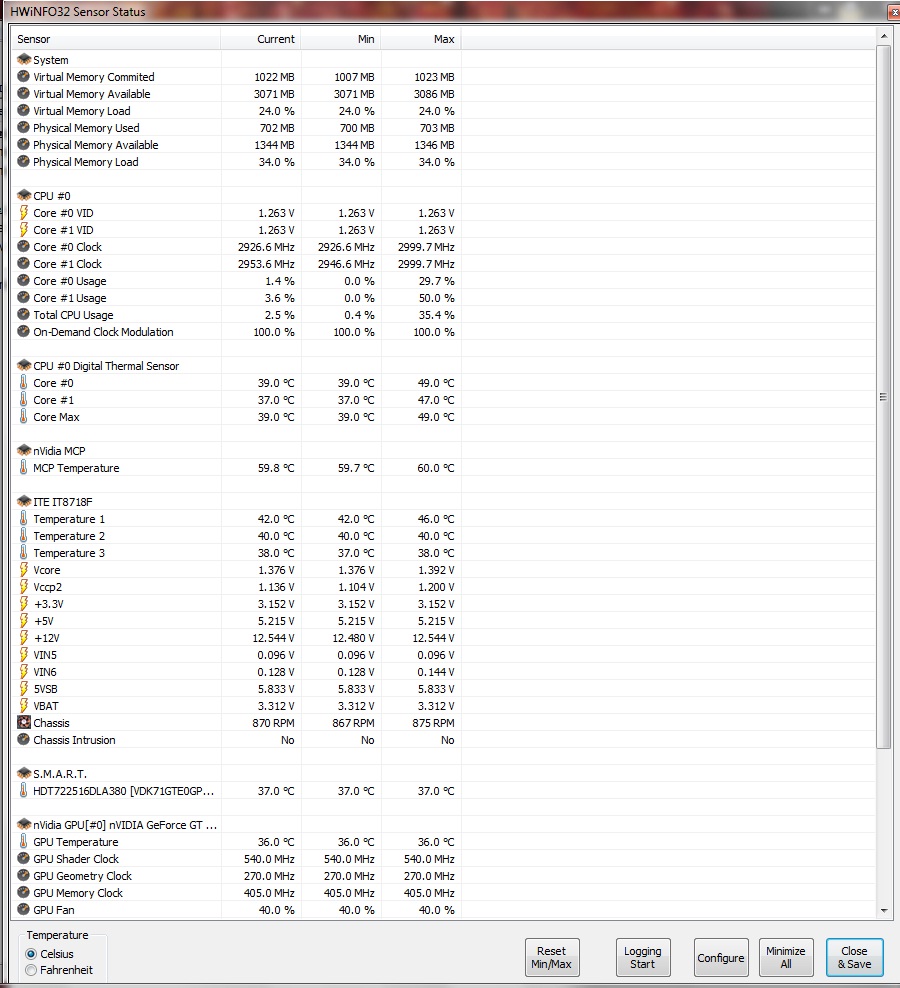
Task: Click the Core Max thermometer icon
Action: 23,416
